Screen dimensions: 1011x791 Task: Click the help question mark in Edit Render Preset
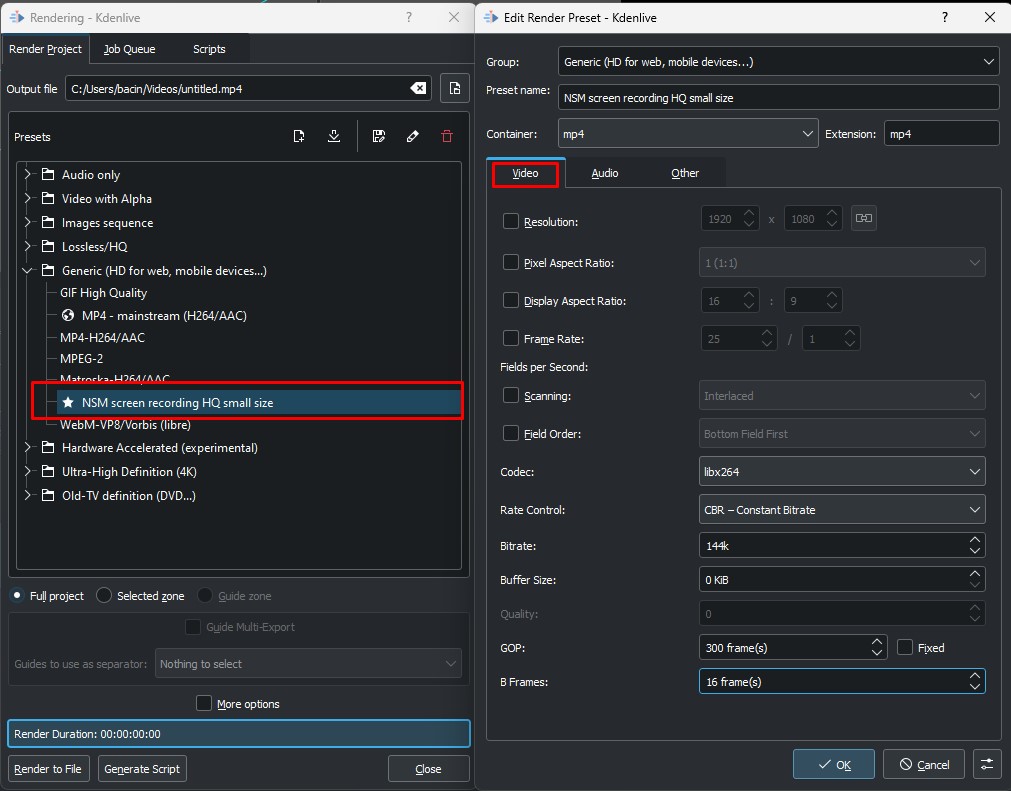[x=945, y=17]
